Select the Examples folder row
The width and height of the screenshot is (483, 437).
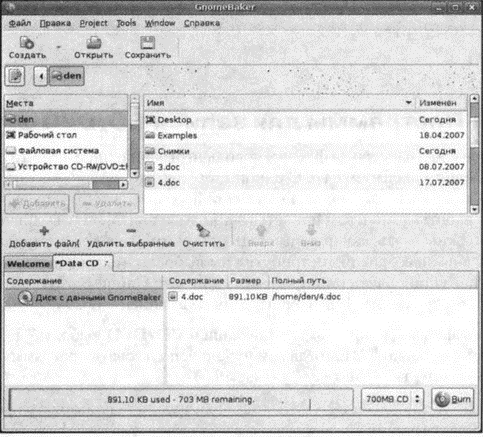coord(305,135)
